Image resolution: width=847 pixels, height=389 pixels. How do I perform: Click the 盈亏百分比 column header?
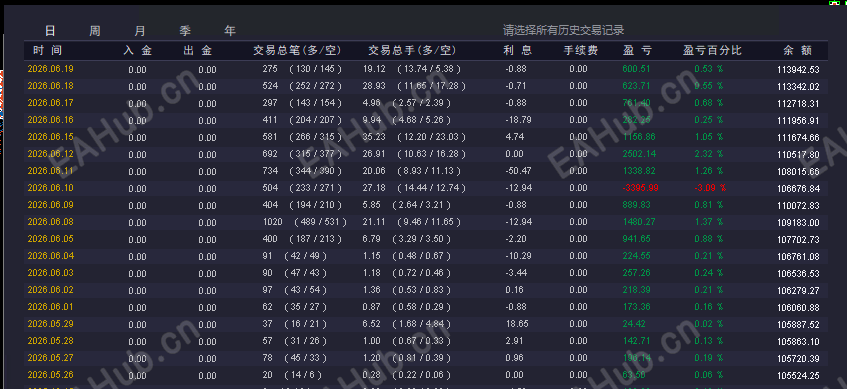(712, 50)
